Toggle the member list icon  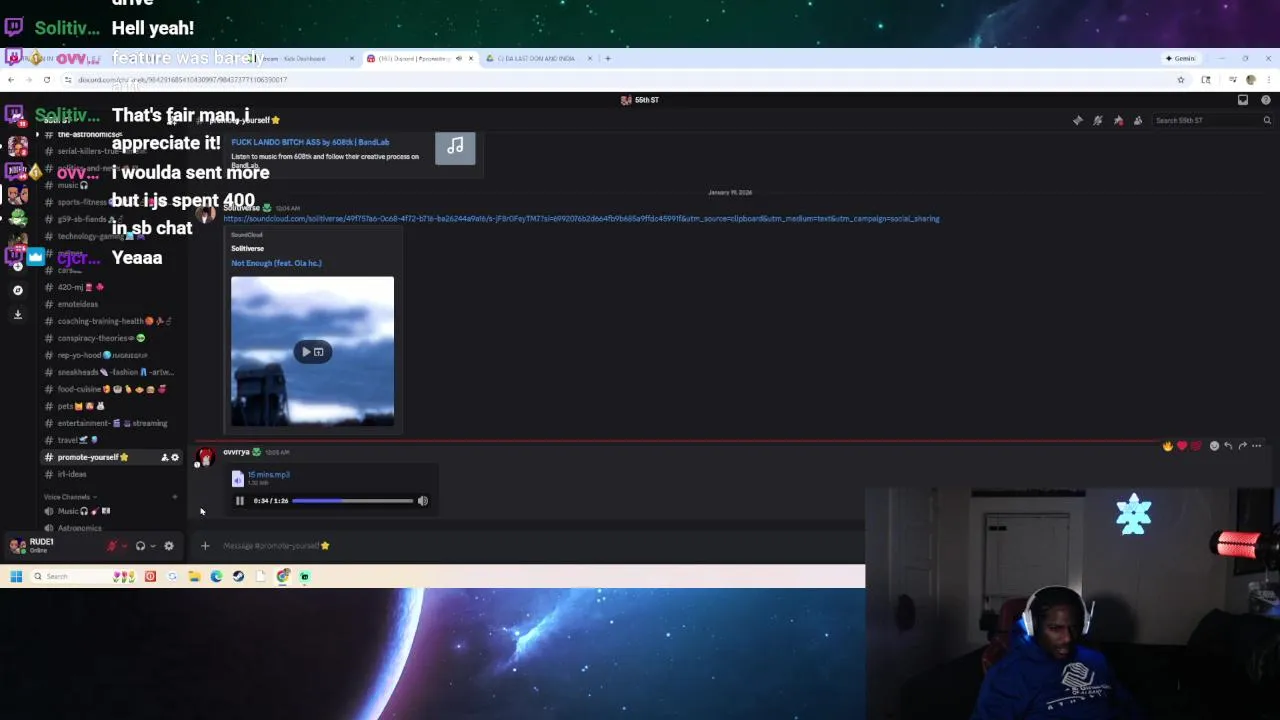(1138, 120)
